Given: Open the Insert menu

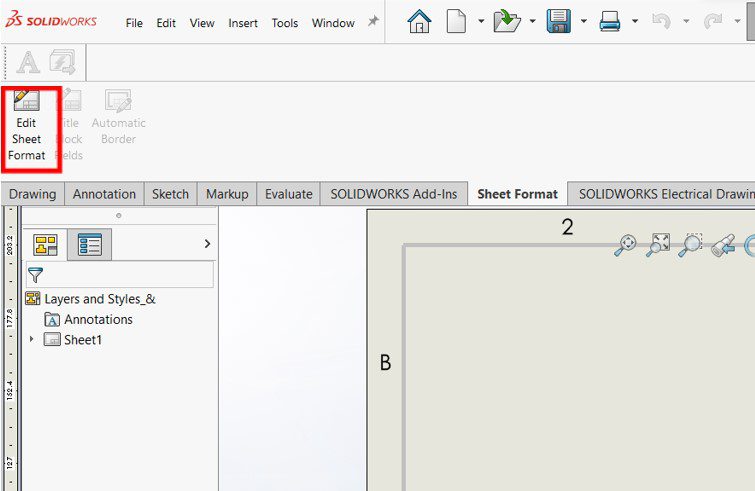Looking at the screenshot, I should tap(242, 23).
